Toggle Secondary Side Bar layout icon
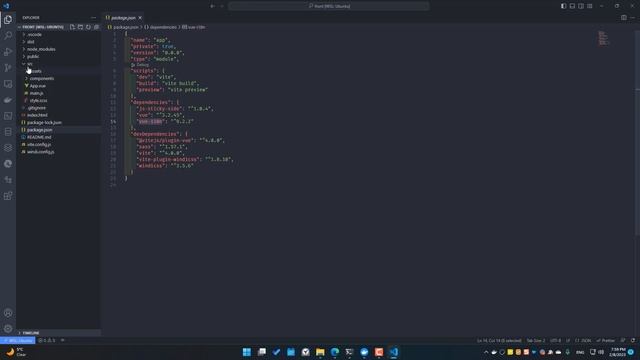640x360 pixels. point(581,6)
